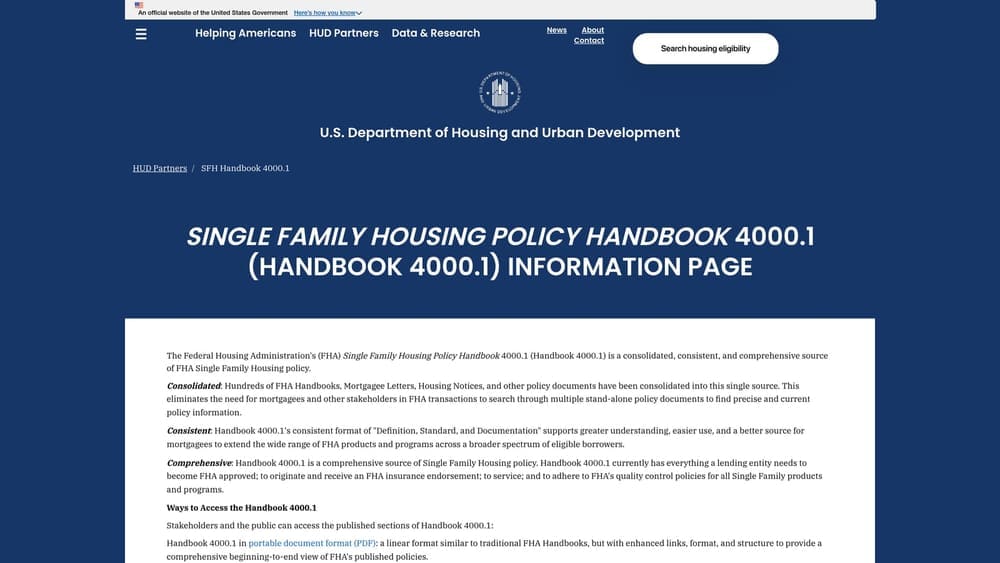Click Search housing eligibility button
This screenshot has height=563, width=1000.
pyautogui.click(x=705, y=48)
